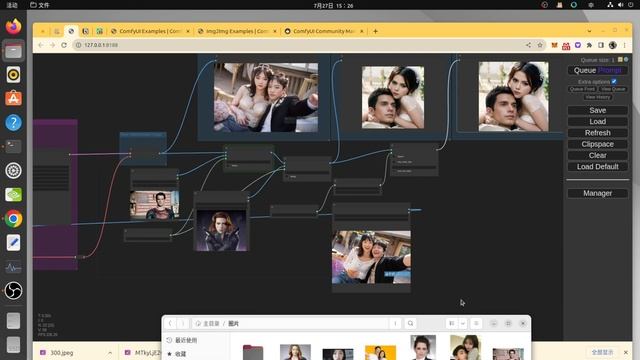
Task: Select the active ComfyUI pinned tab
Action: (71, 31)
